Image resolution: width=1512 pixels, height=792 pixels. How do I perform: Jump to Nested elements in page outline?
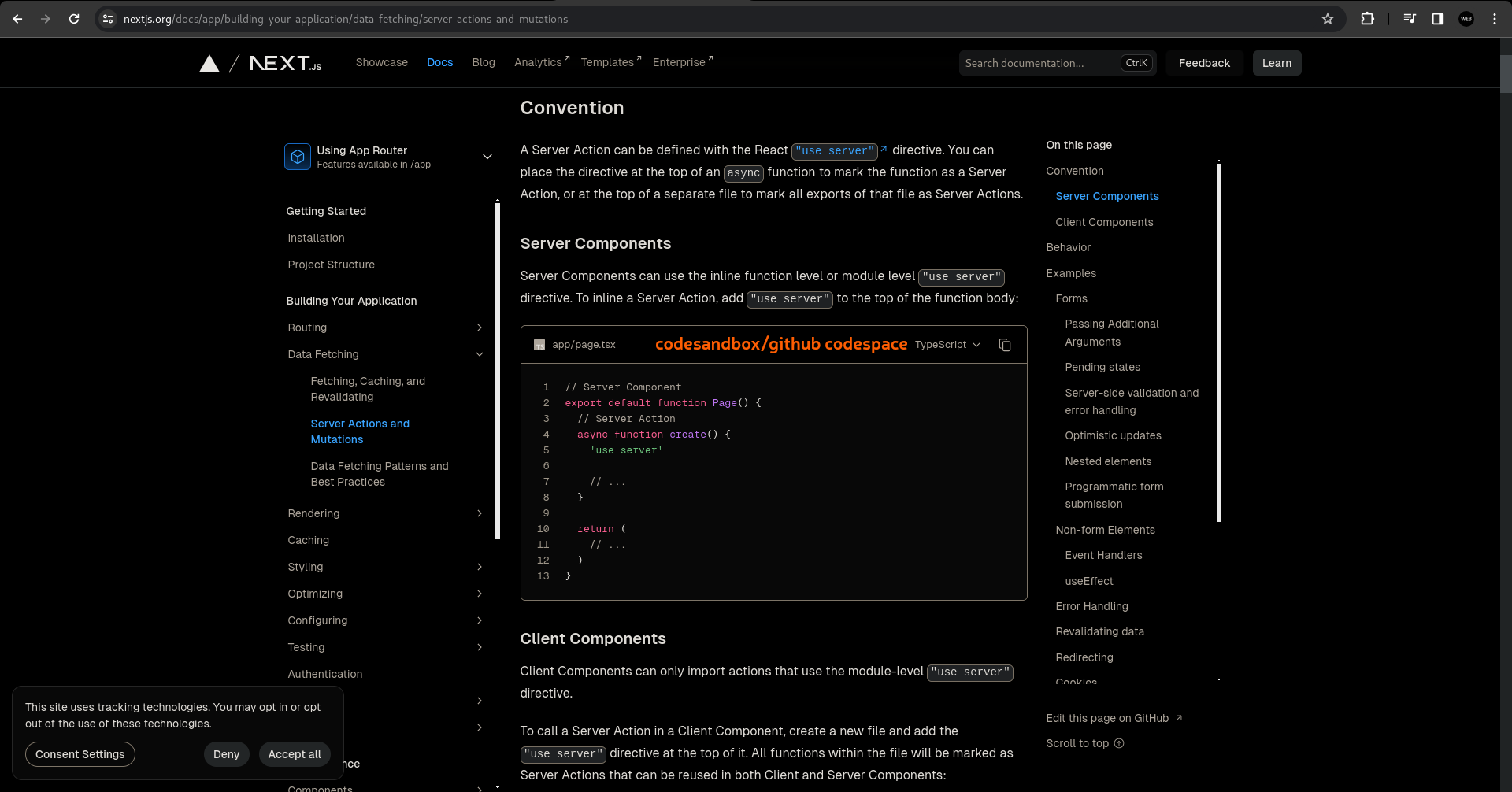1108,461
